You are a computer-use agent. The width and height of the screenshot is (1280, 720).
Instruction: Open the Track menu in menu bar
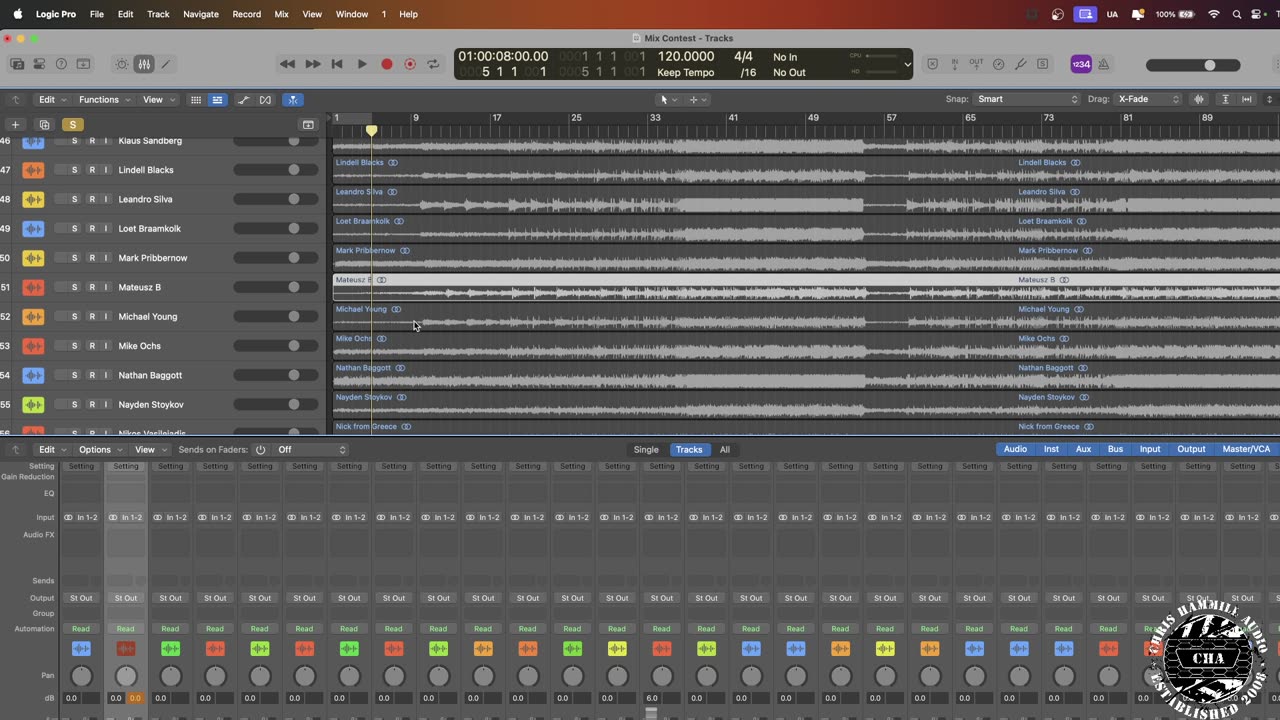click(158, 14)
